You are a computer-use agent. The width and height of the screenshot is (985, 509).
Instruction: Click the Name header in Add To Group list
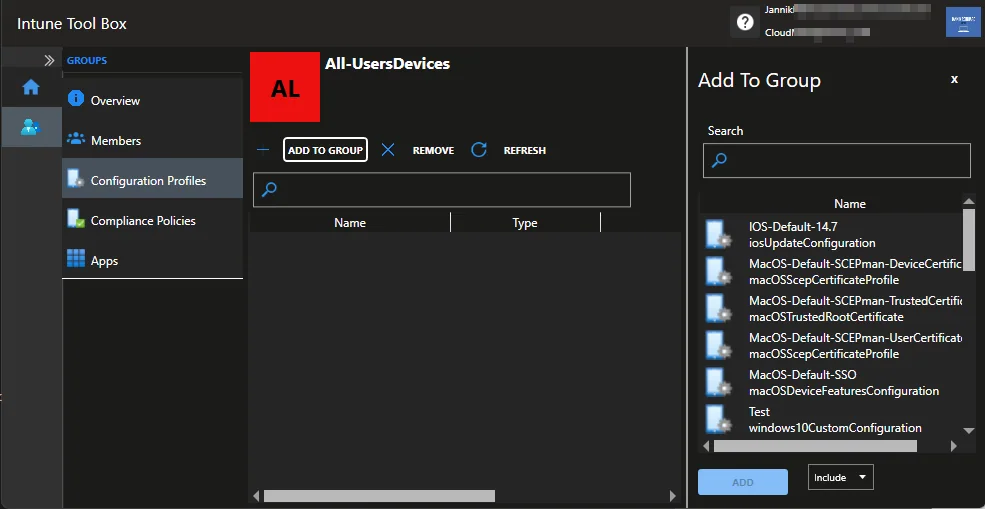(850, 204)
